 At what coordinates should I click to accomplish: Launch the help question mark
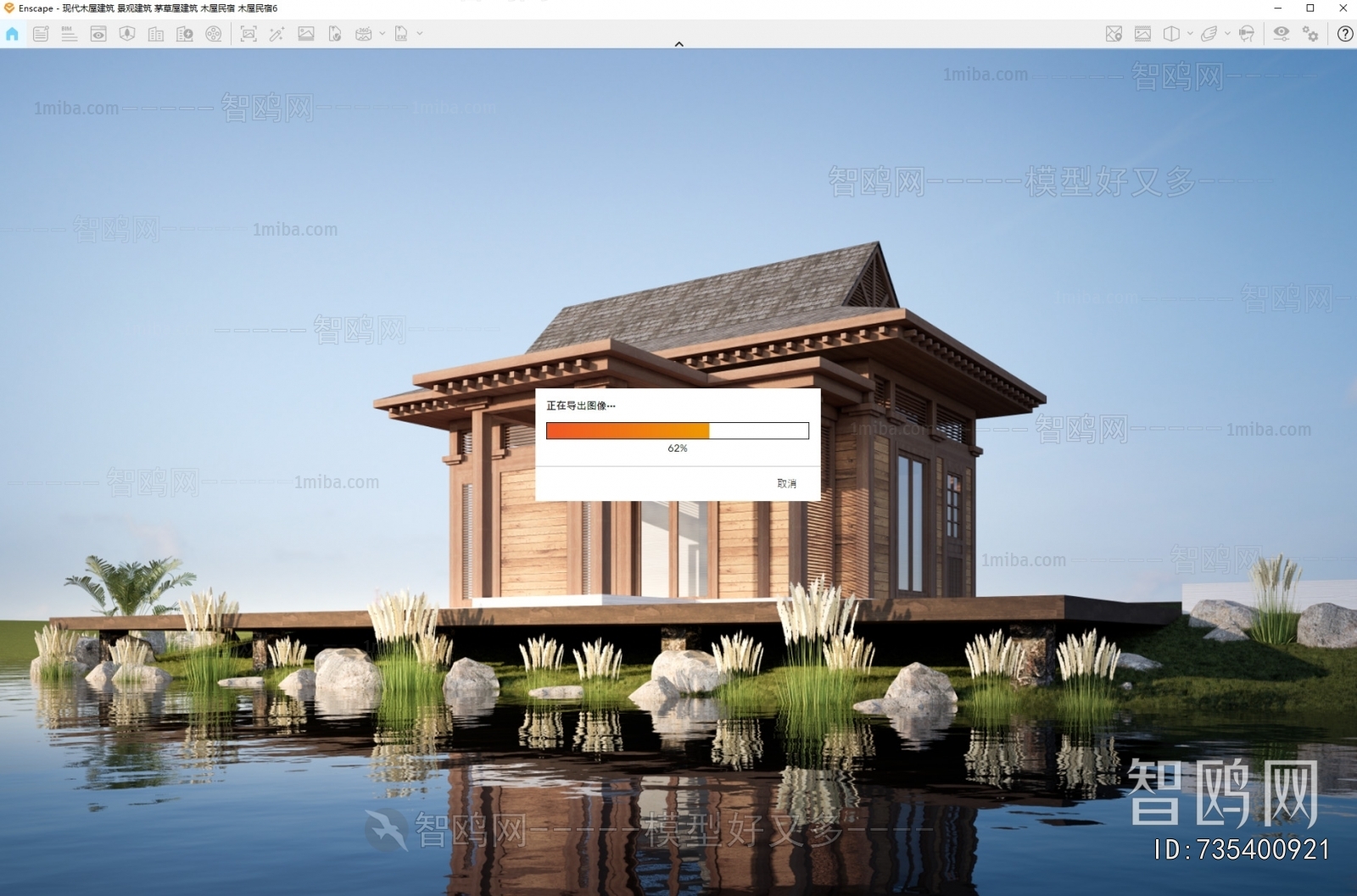point(1344,34)
